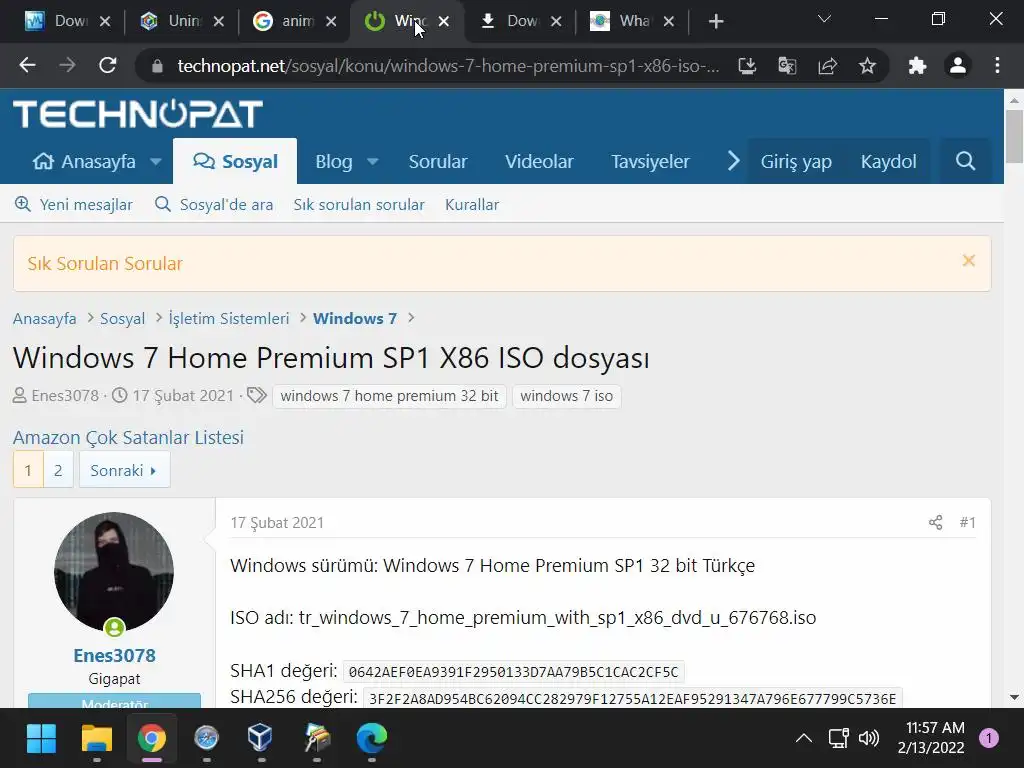Screen dimensions: 1024x768
Task: Open the Chrome three-dot menu
Action: click(997, 65)
